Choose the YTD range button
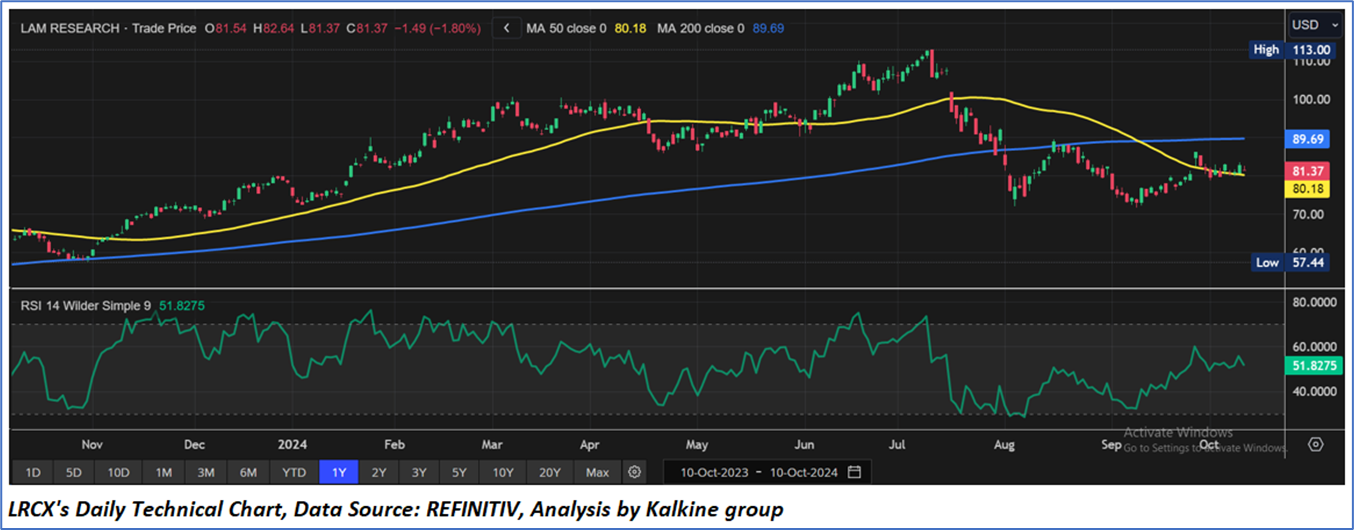1354x530 pixels. (294, 471)
